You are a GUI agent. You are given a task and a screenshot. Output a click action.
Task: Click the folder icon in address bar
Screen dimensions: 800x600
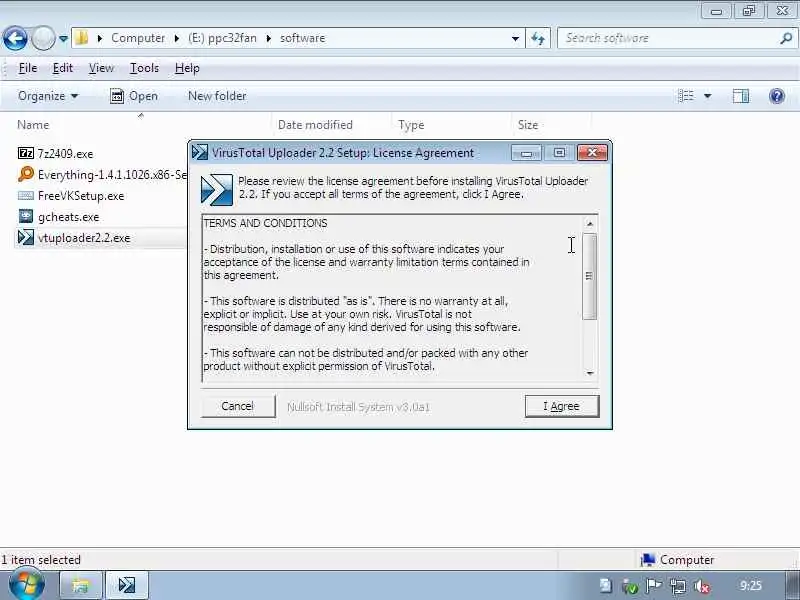82,38
